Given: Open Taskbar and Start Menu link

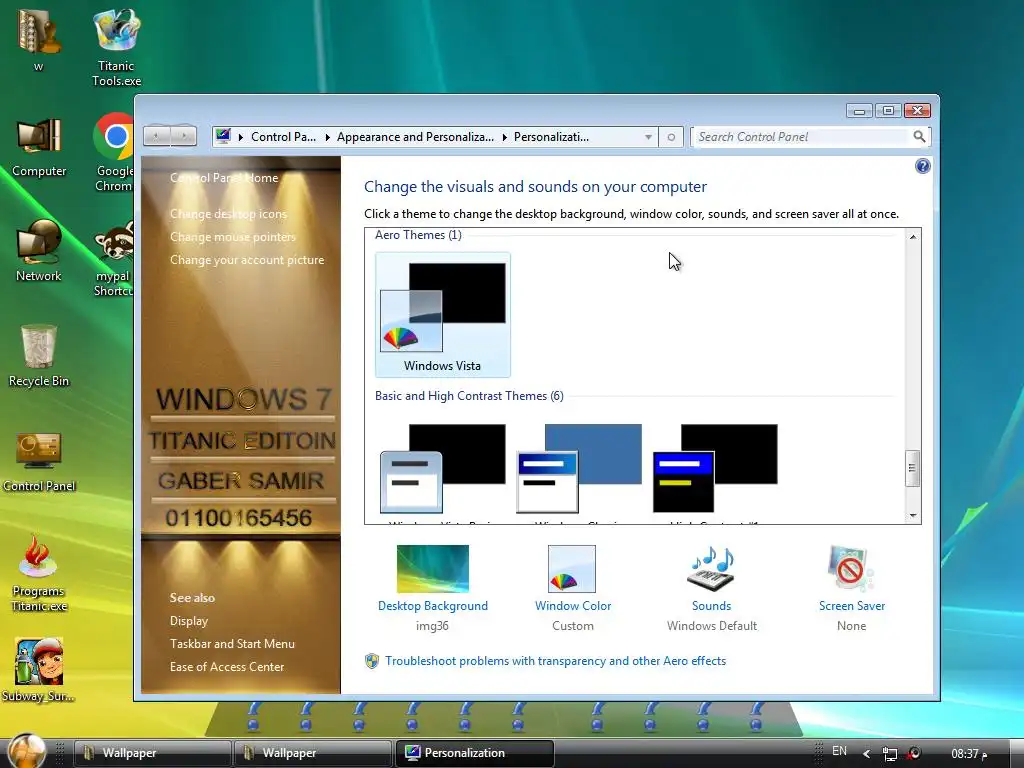Looking at the screenshot, I should click(232, 643).
